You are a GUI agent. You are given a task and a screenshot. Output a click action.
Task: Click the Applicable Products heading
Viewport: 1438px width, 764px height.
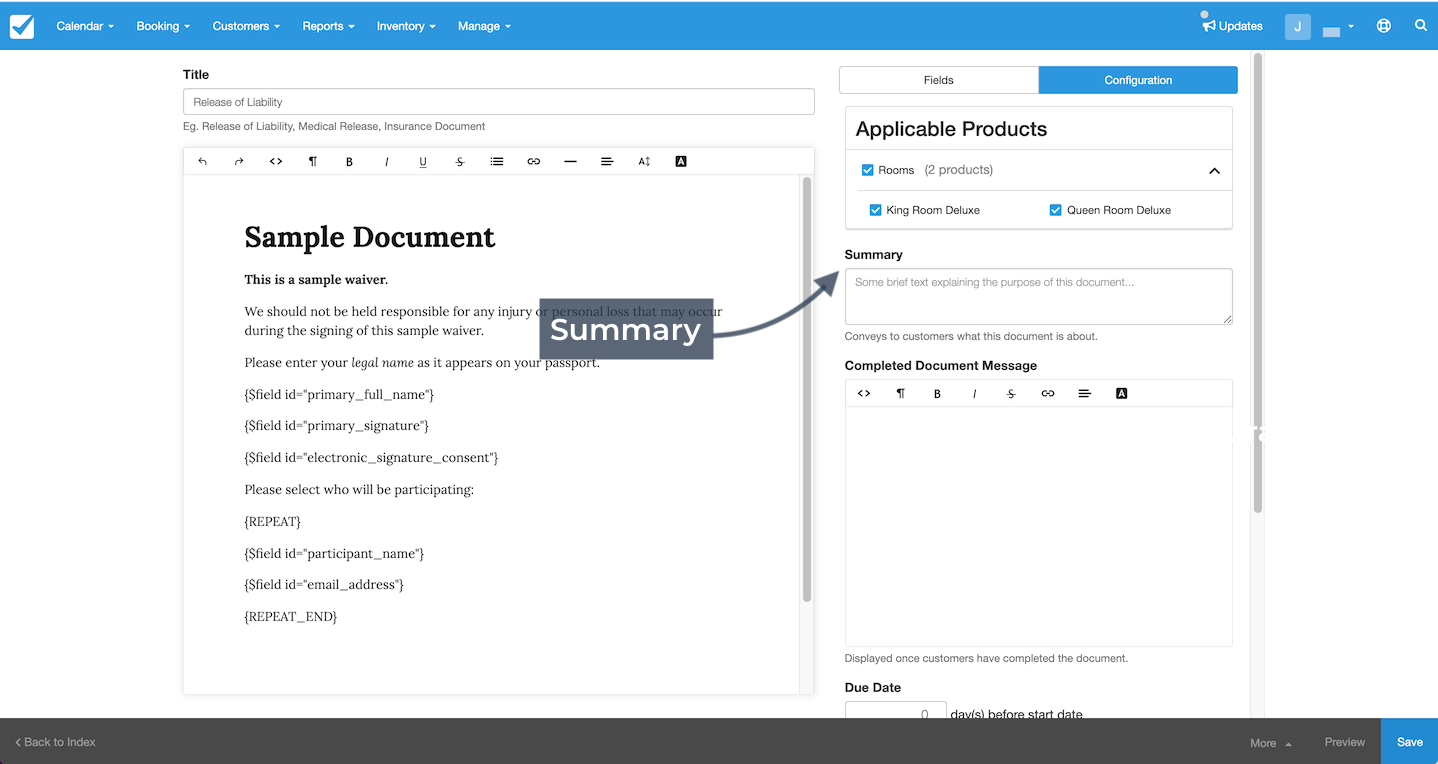(x=951, y=129)
